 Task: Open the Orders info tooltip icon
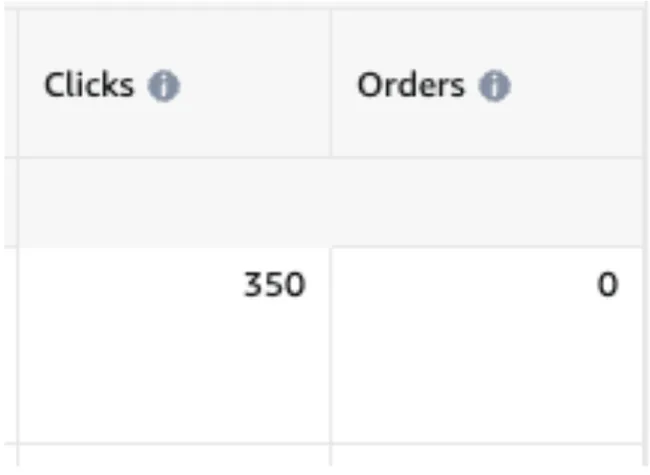494,86
